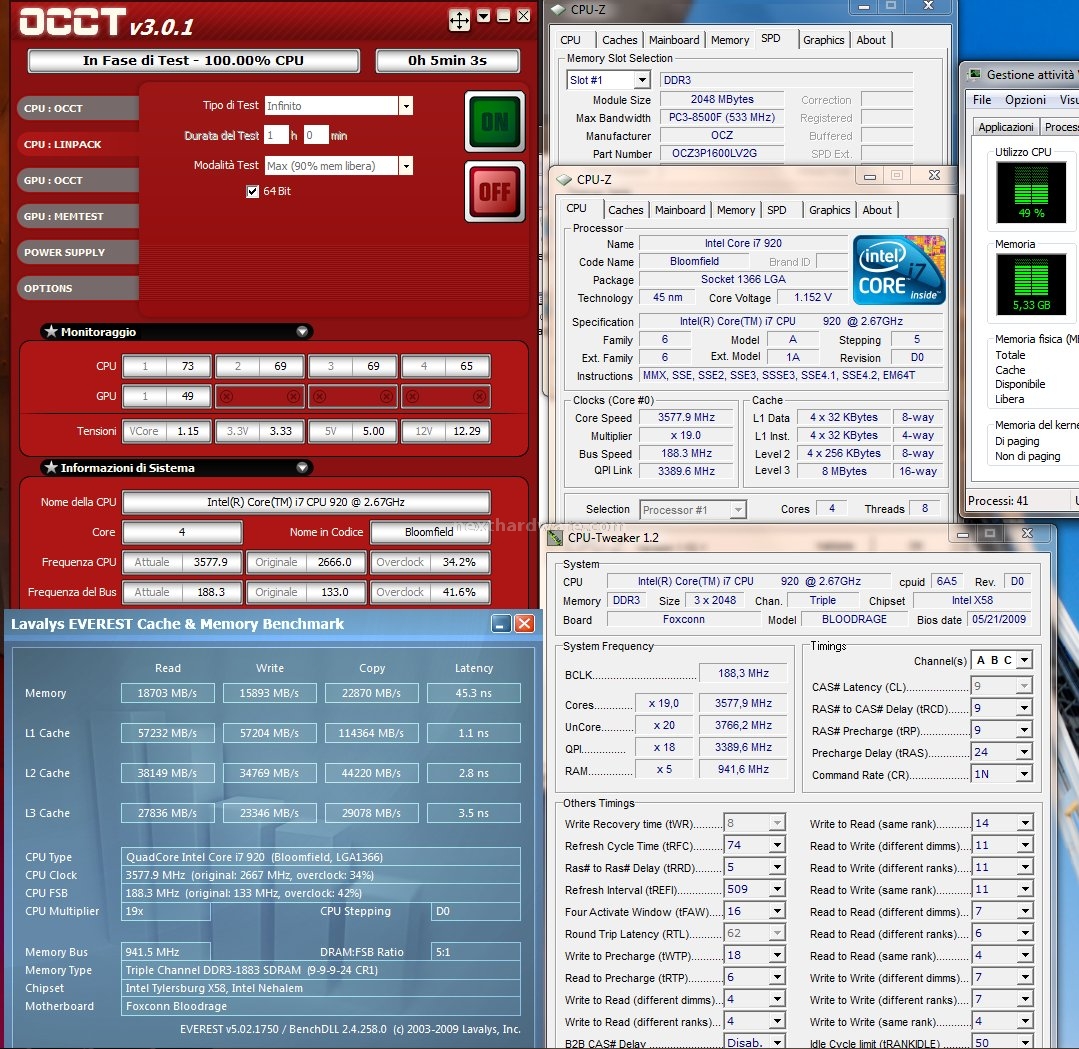Open the Read to Read (same rank) dropdown
This screenshot has width=1079, height=1049.
pyautogui.click(x=1025, y=955)
